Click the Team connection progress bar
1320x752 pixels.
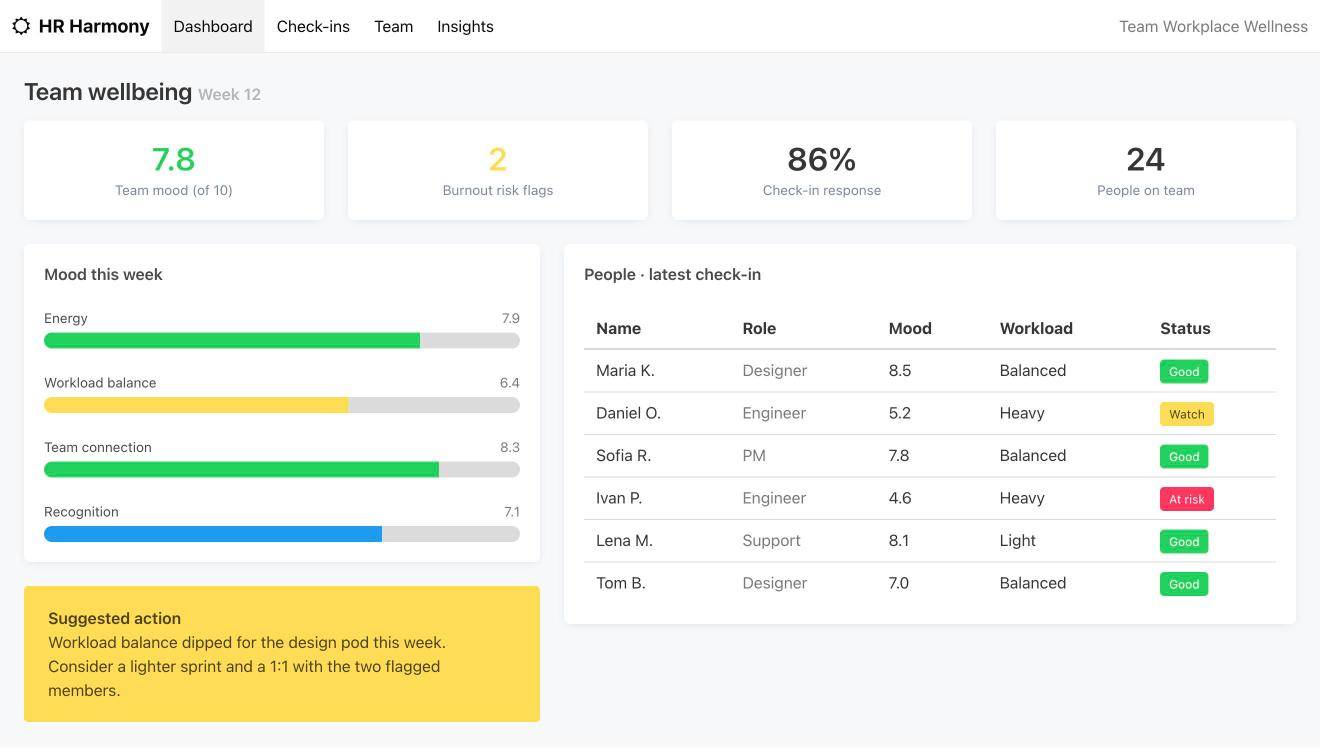(x=282, y=470)
